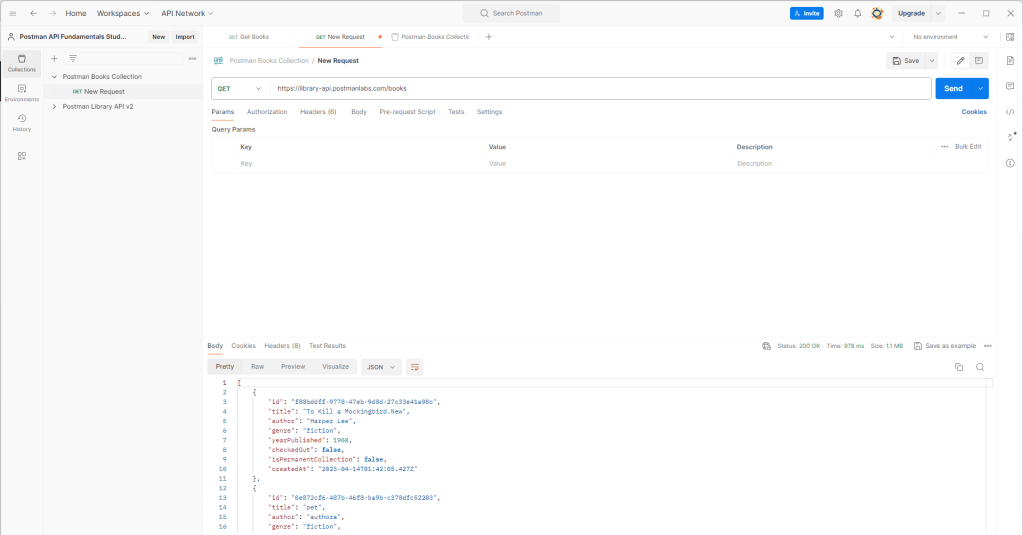Click the code snippet icon in right sidebar
The height and width of the screenshot is (535, 1023).
[x=1010, y=112]
